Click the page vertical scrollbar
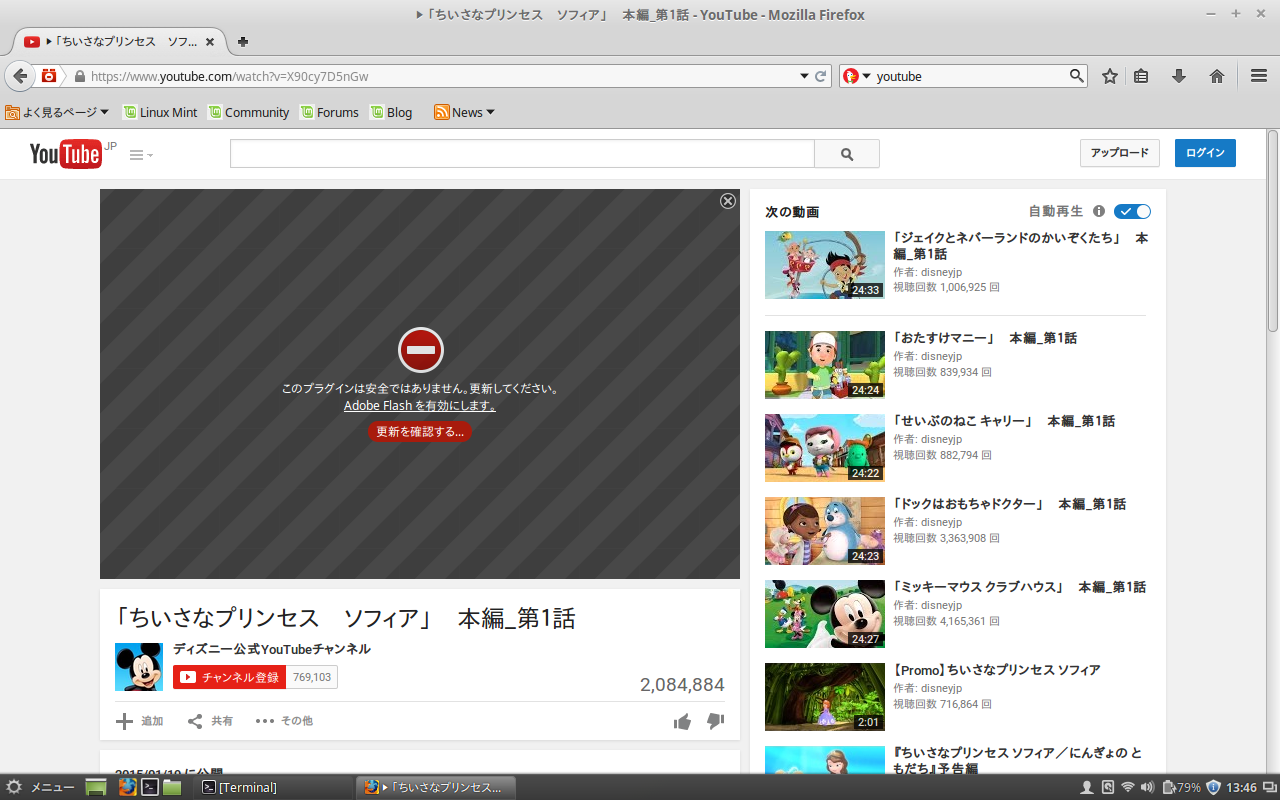Screen dimensions: 1280x800 pyautogui.click(x=1273, y=232)
